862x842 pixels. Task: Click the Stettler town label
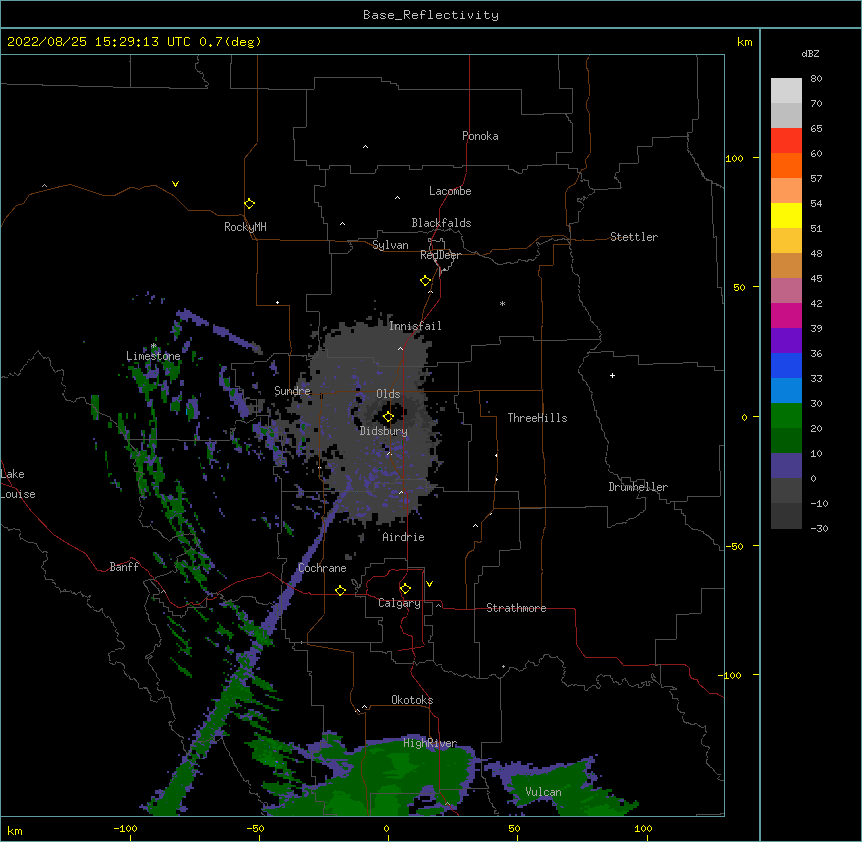(x=634, y=237)
